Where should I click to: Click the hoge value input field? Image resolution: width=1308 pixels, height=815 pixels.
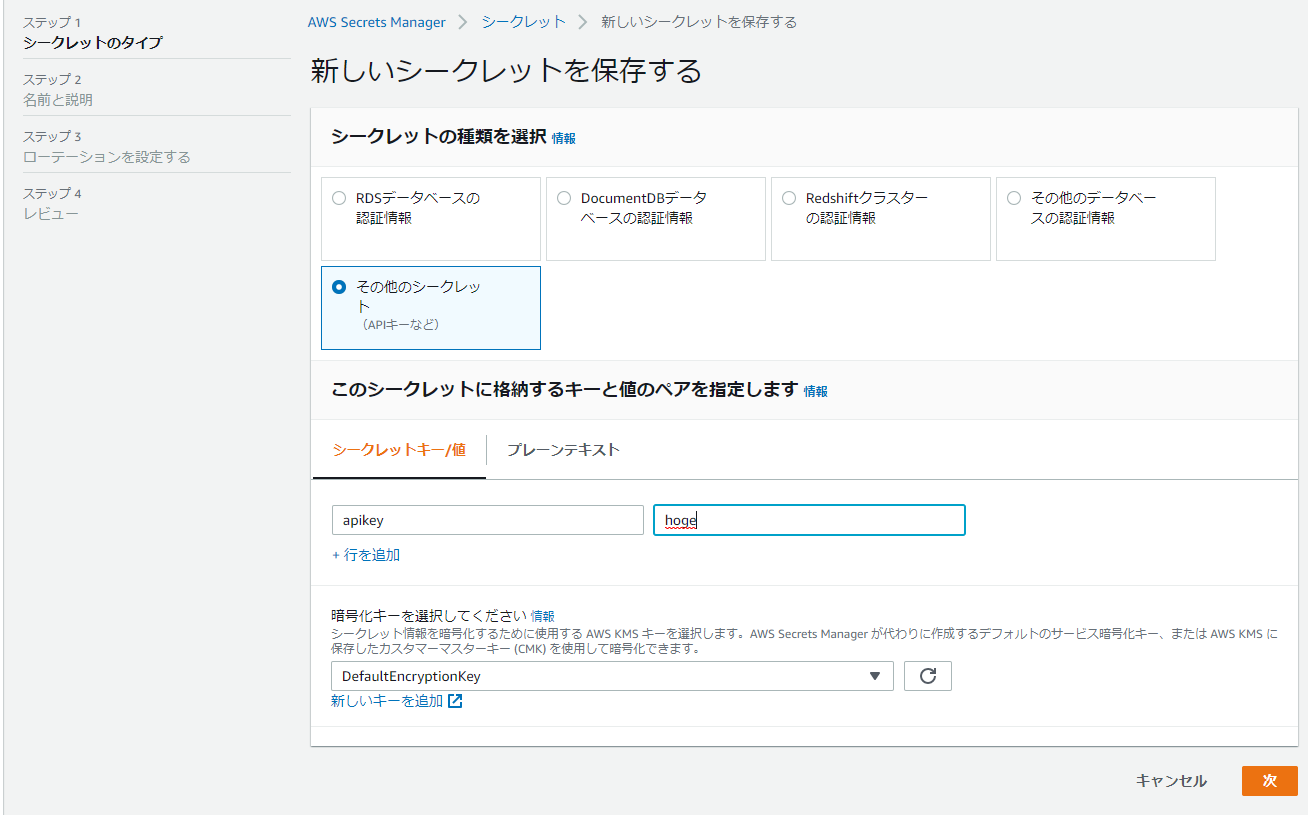coord(808,520)
